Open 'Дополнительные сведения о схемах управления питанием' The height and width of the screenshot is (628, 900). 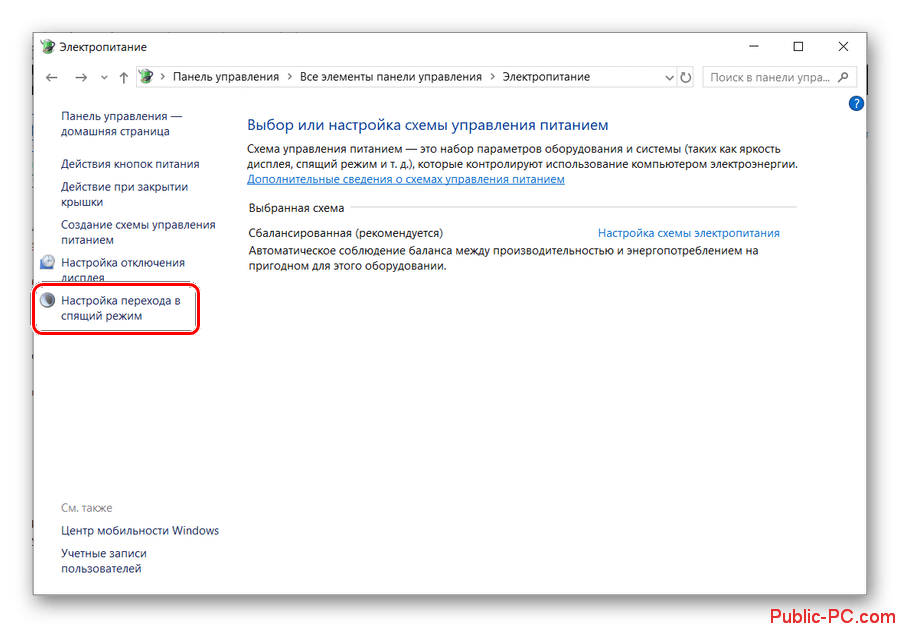click(x=405, y=180)
